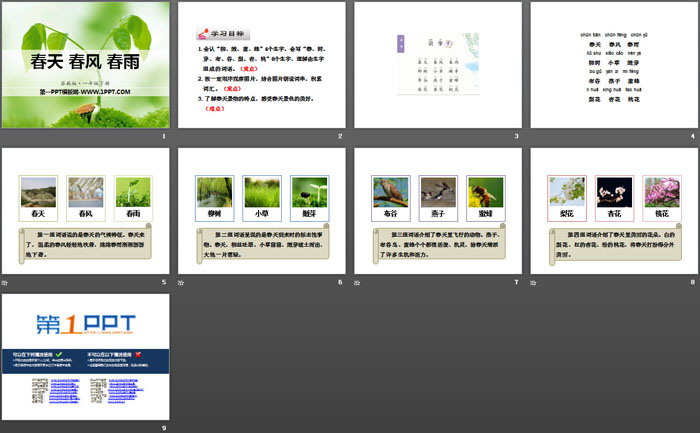Click the 杏花 apricot blossom photo
The image size is (700, 433).
pos(613,192)
